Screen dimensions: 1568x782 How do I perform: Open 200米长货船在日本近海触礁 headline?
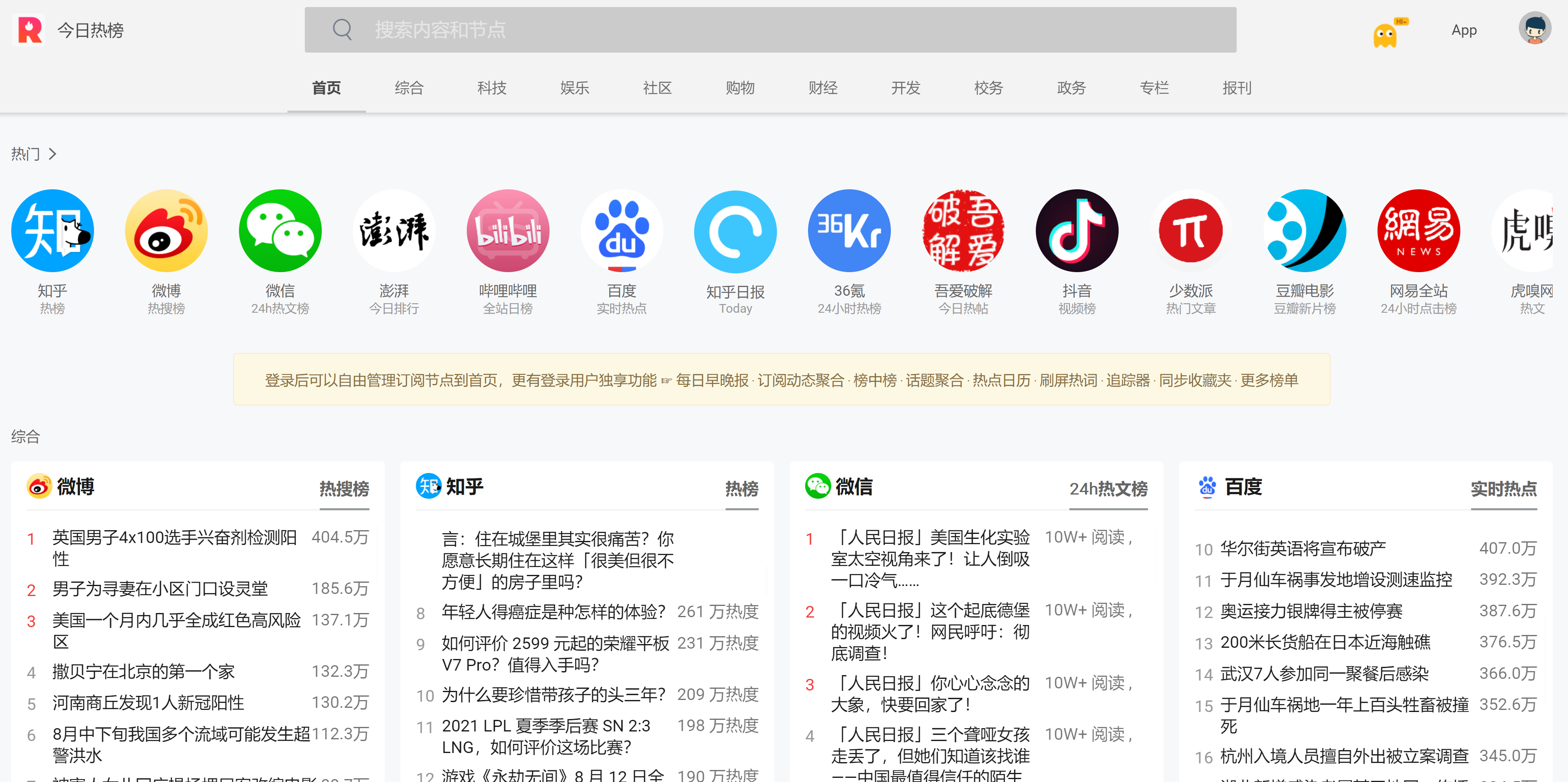1325,642
